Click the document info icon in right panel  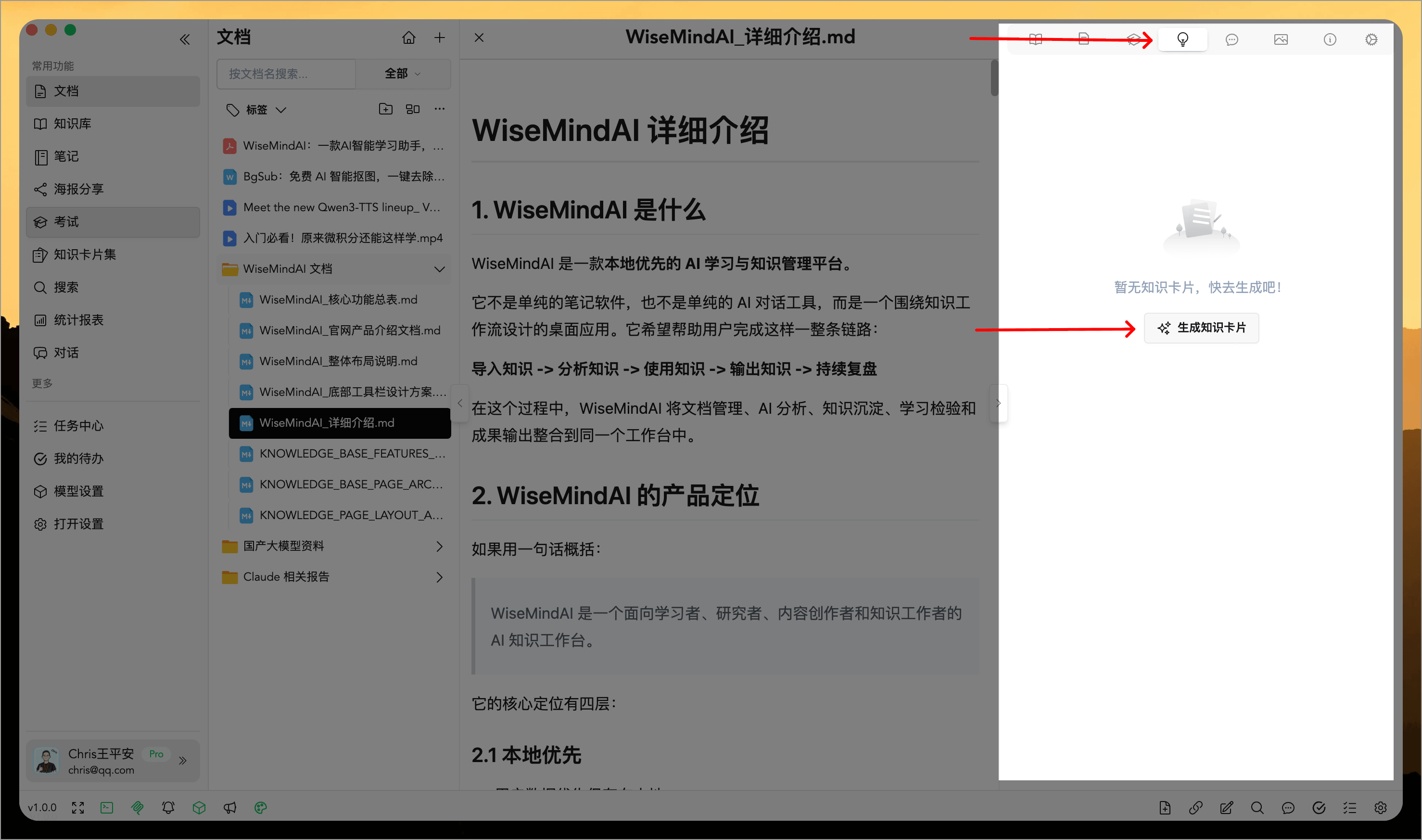click(x=1330, y=39)
